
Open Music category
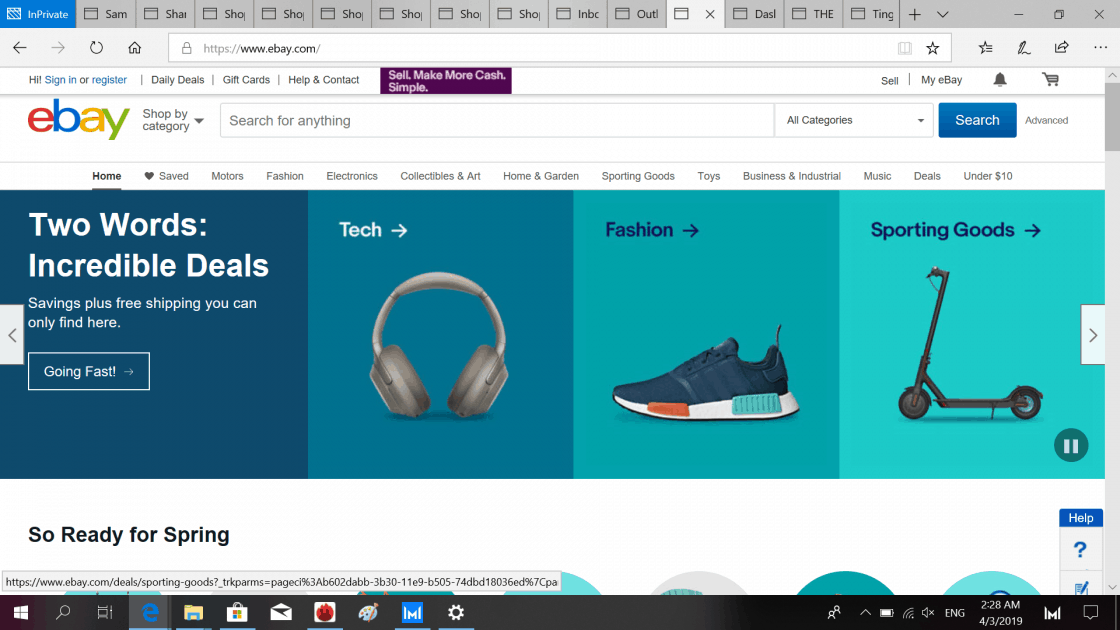(x=877, y=176)
